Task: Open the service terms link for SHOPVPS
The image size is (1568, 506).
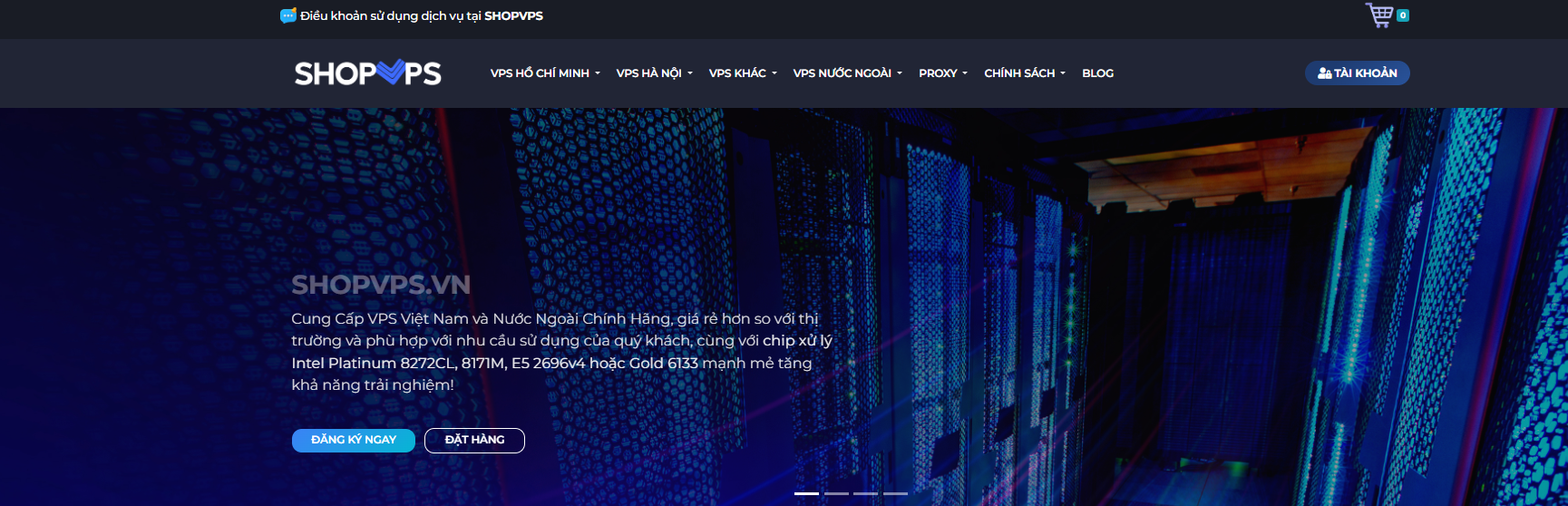Action: pos(422,15)
